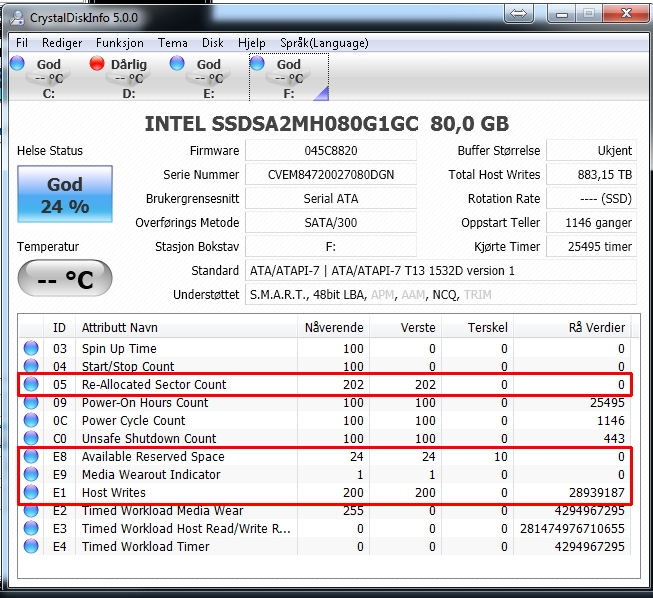Open the Hjelp menu
The width and height of the screenshot is (653, 598).
click(x=252, y=43)
